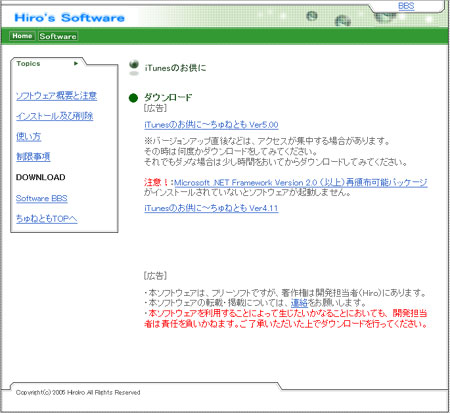Image resolution: width=450 pixels, height=413 pixels.
Task: Open ソフトウェア概要と注意 sidebar link
Action: pos(56,96)
